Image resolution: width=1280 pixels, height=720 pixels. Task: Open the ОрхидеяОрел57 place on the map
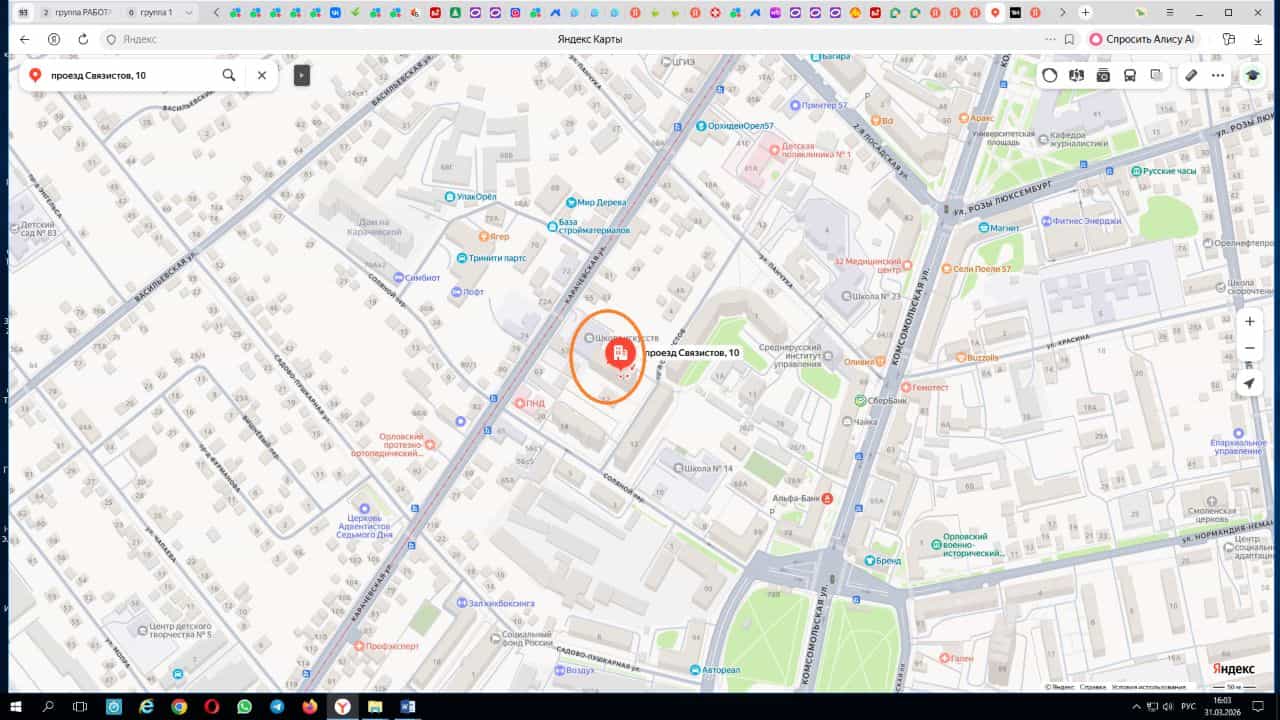pos(736,126)
